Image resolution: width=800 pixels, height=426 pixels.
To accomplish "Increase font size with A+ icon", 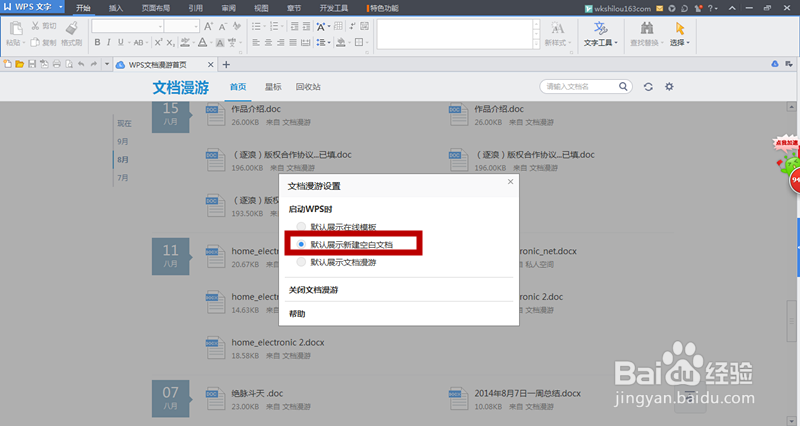I will click(208, 26).
